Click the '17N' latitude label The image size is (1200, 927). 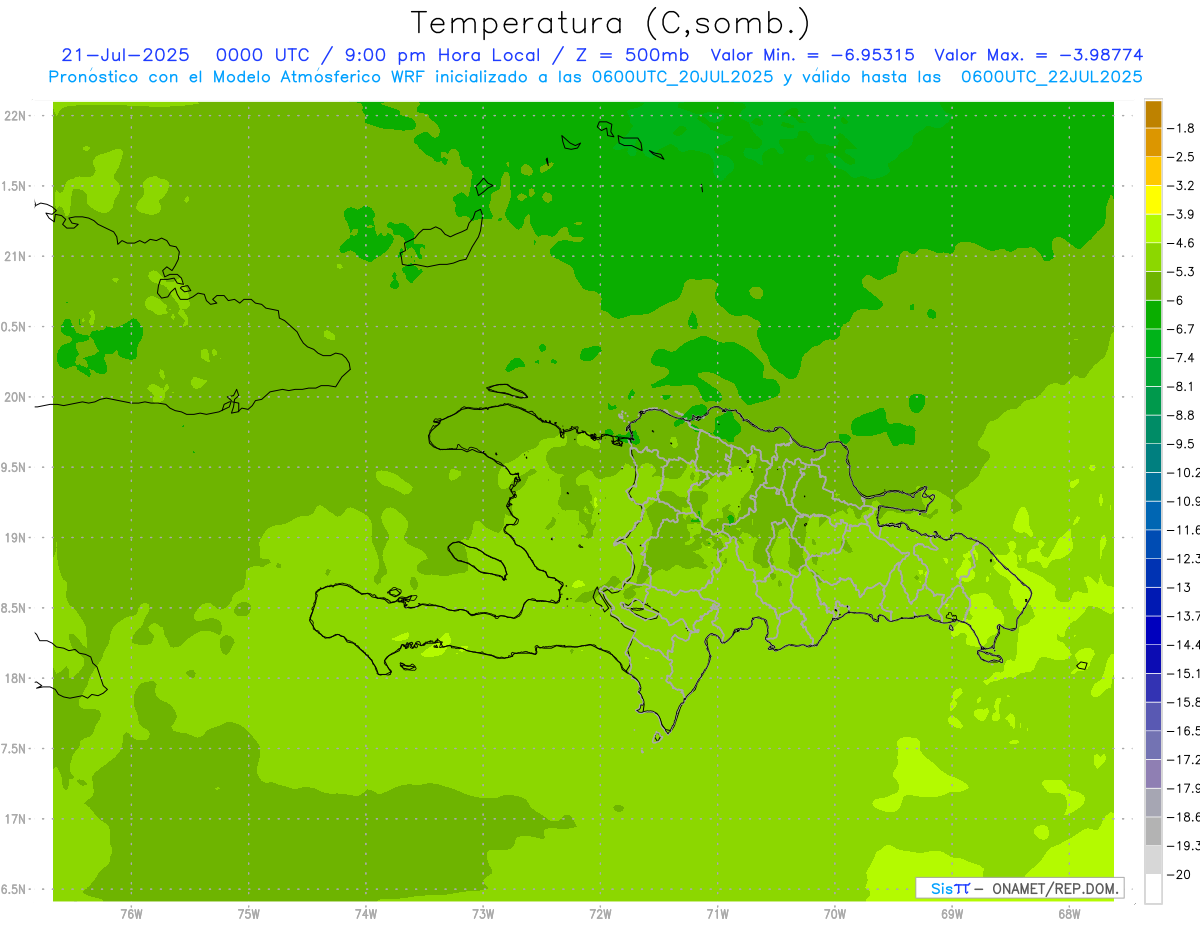coord(15,819)
